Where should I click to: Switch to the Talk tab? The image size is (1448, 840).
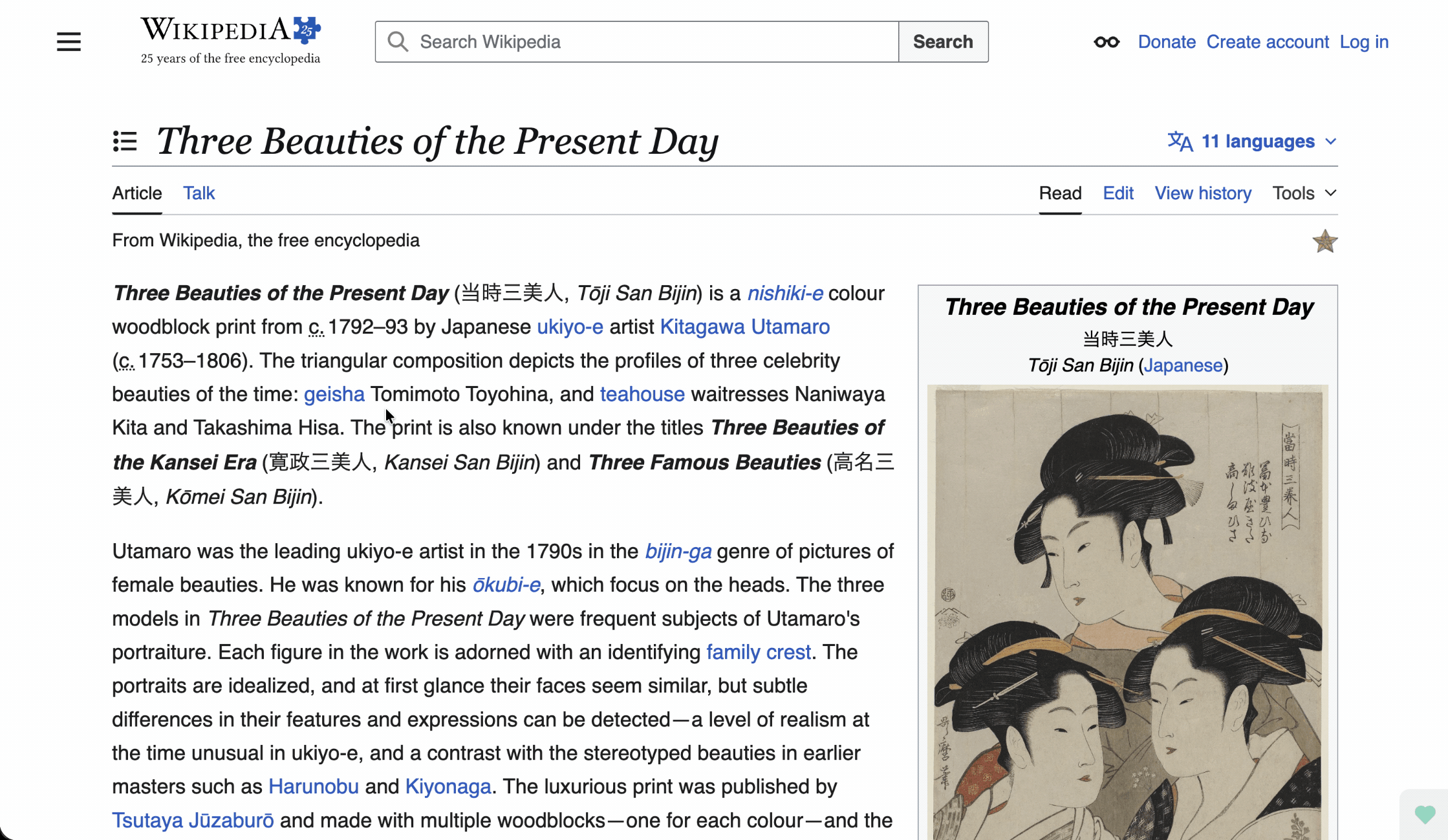click(199, 193)
